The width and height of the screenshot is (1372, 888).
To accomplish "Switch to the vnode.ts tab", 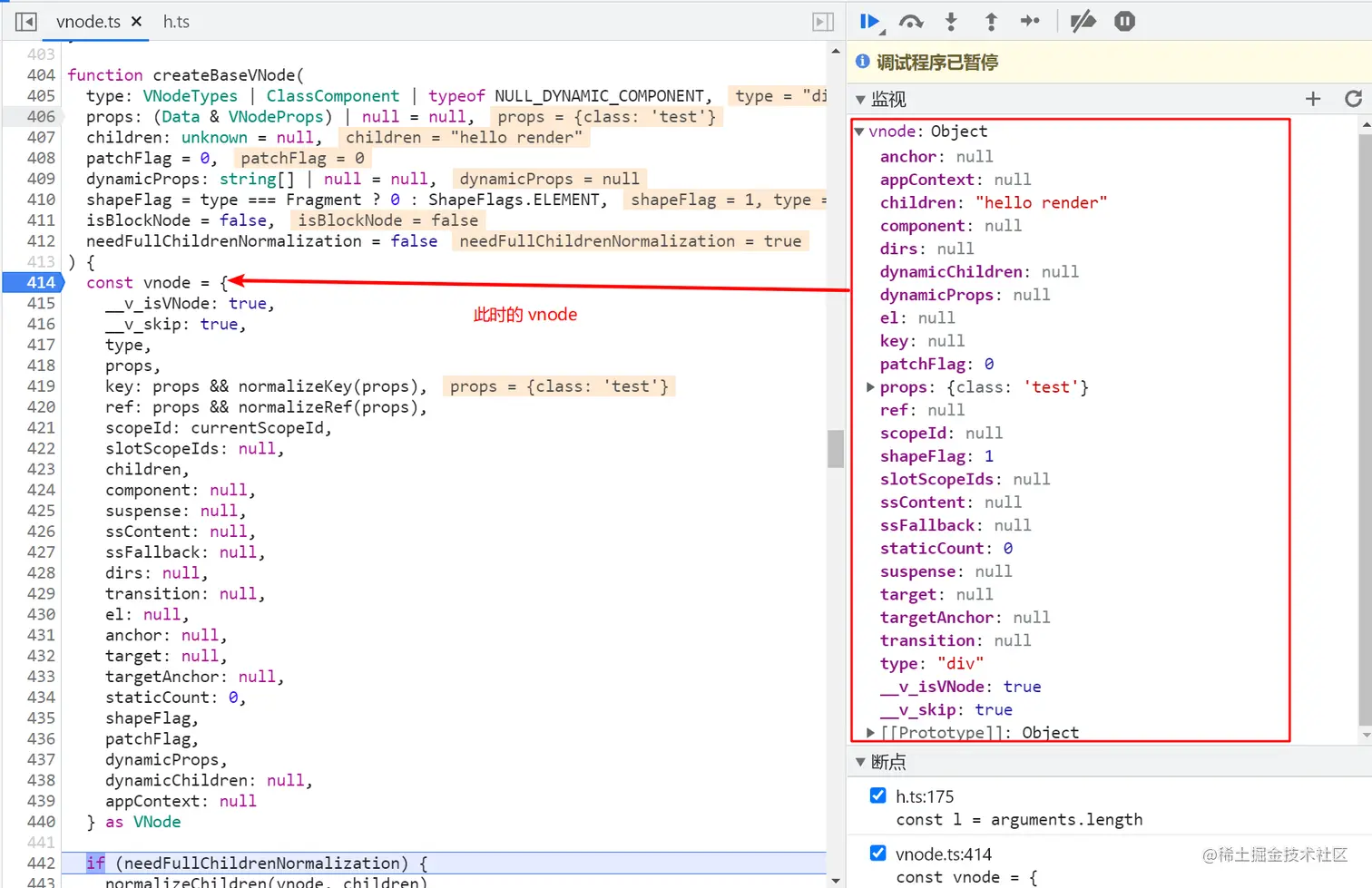I will [x=88, y=22].
